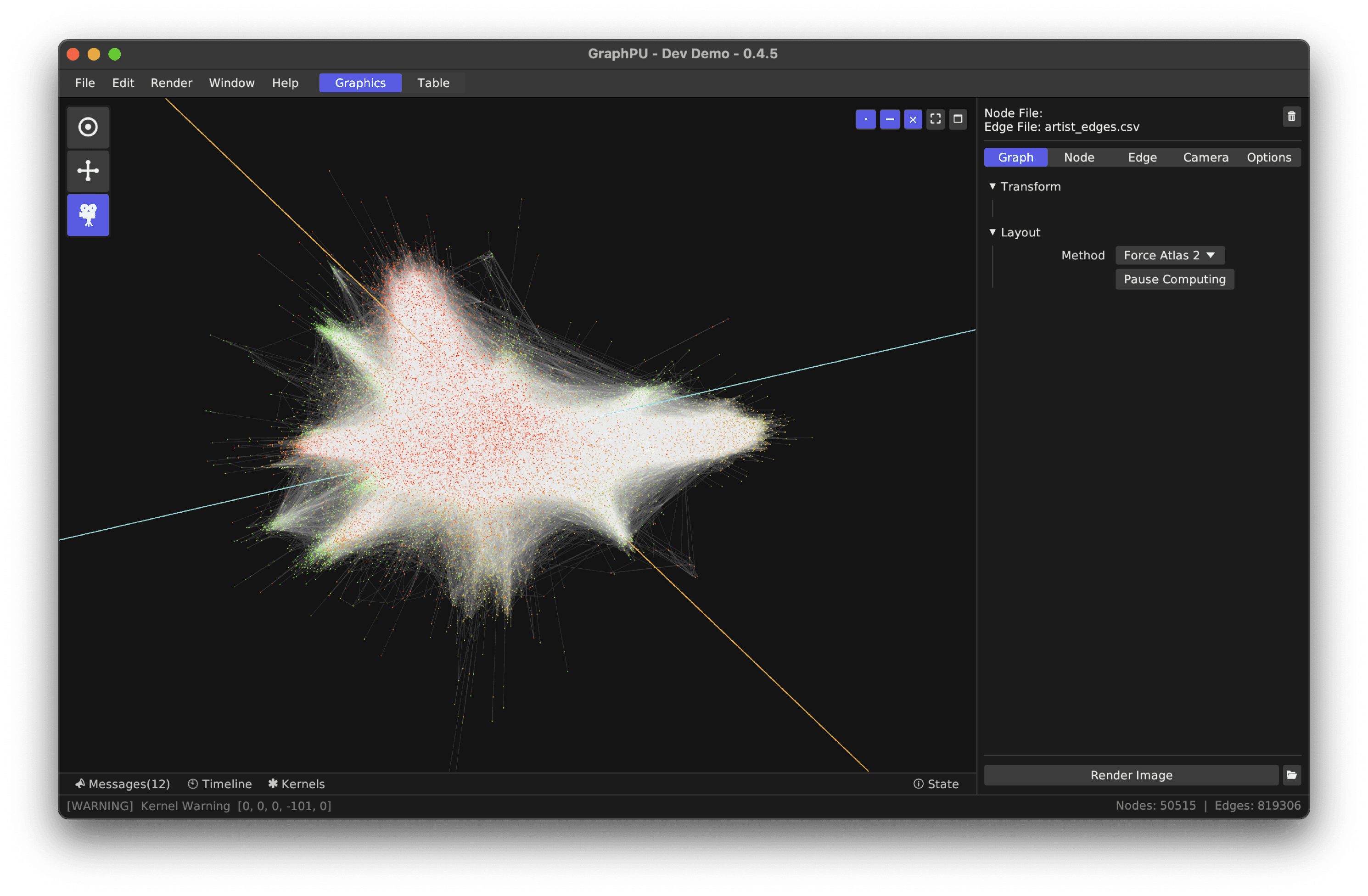Viewport: 1368px width, 896px height.
Task: Click the camera tool in left toolbar
Action: [88, 215]
